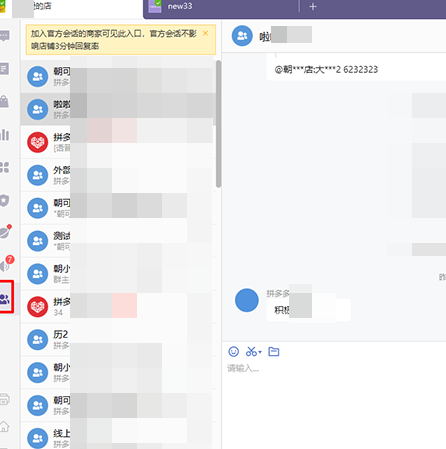Dismiss the yellow official conversation notice

tap(205, 33)
